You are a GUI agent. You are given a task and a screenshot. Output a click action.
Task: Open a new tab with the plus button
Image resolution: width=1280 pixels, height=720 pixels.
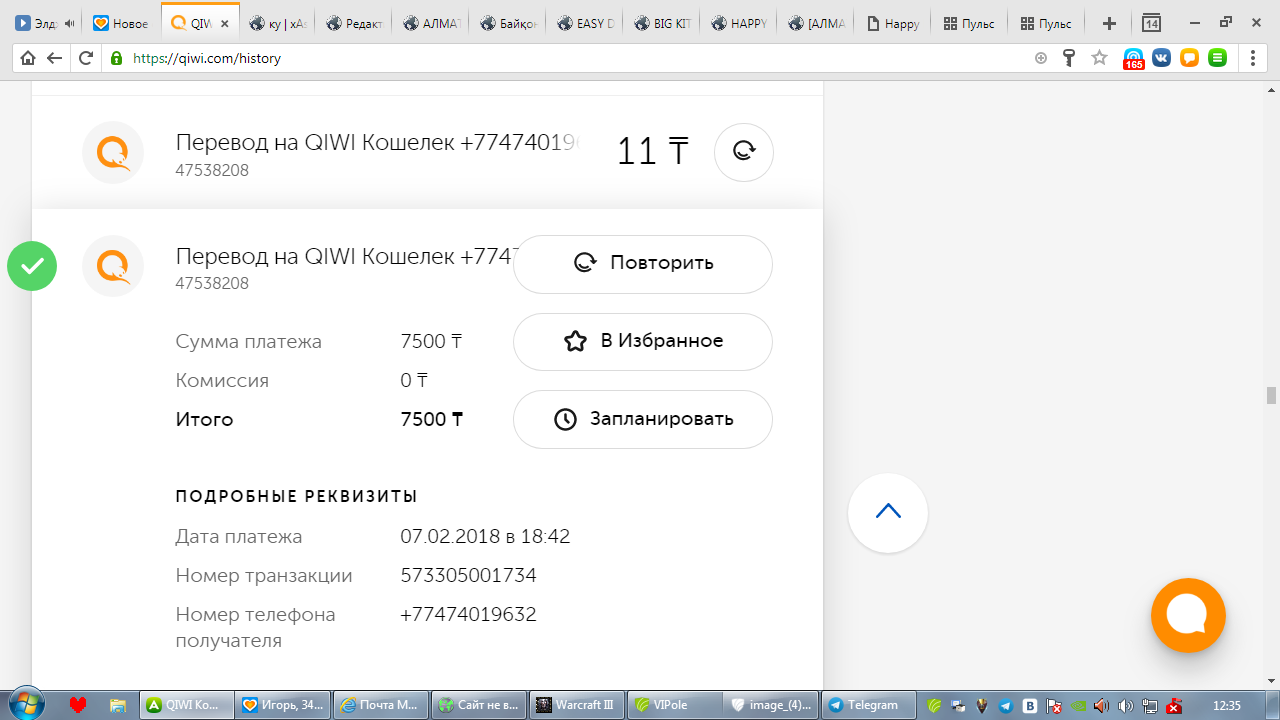pyautogui.click(x=1108, y=23)
